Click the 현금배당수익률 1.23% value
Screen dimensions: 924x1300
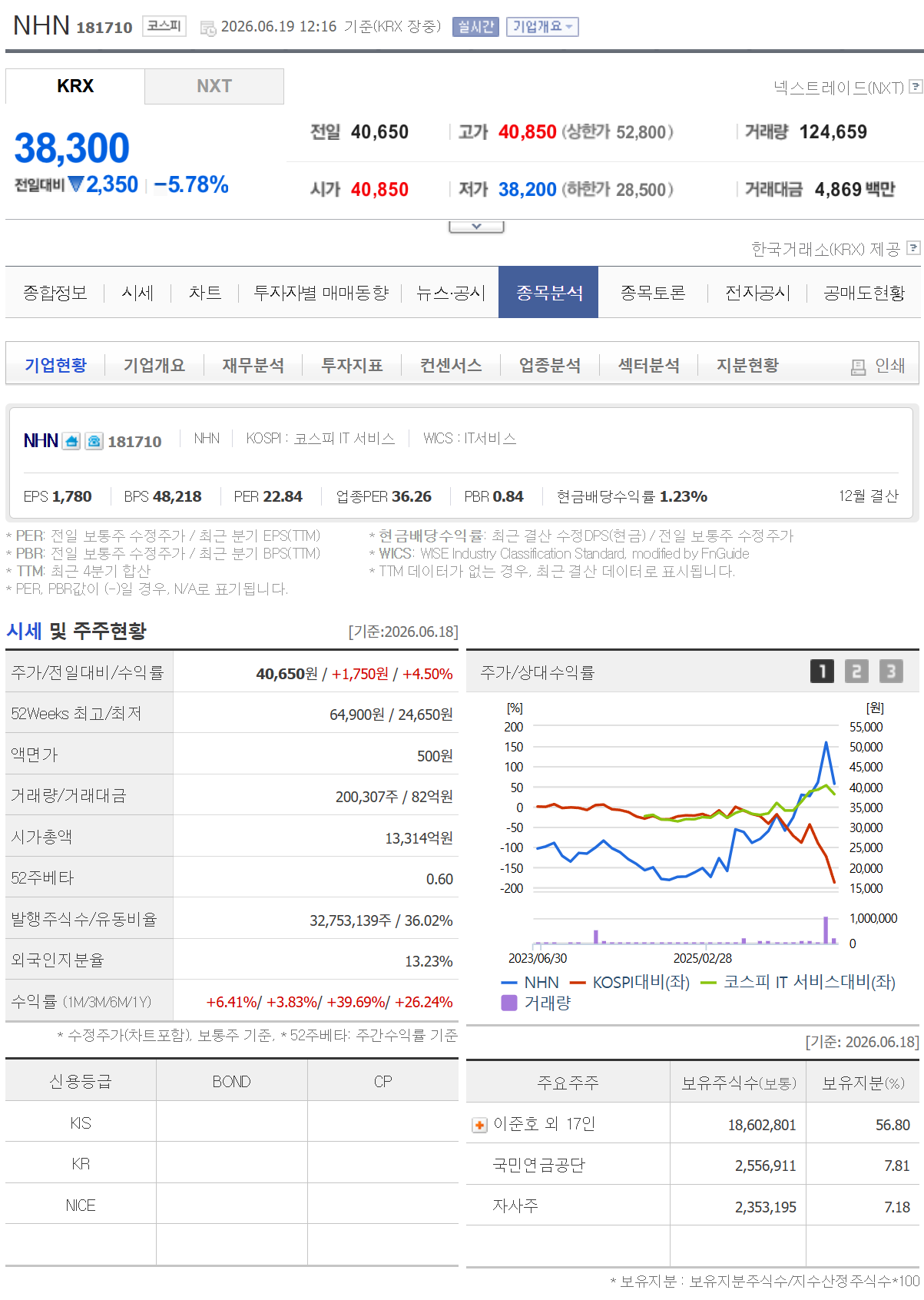(x=684, y=496)
